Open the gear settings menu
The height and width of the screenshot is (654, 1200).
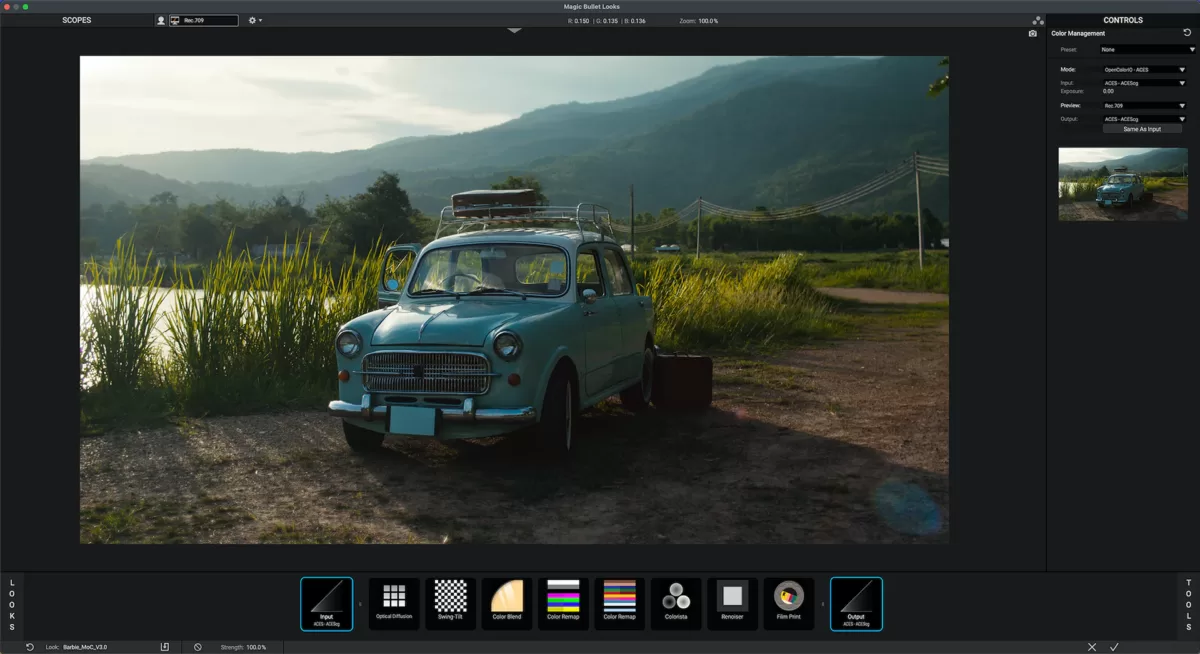click(x=255, y=20)
